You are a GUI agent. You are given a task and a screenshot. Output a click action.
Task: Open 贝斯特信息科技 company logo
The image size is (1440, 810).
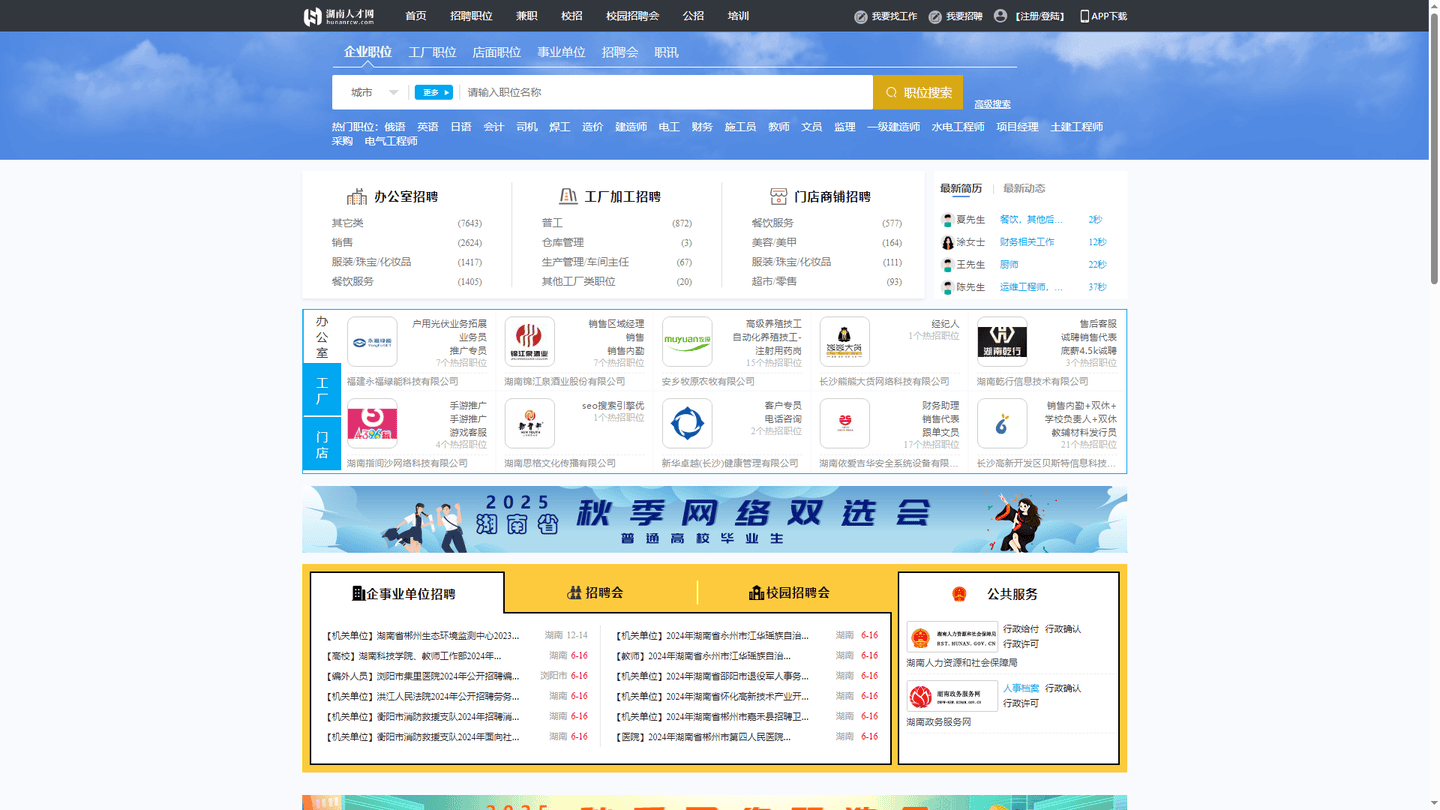tap(1002, 423)
